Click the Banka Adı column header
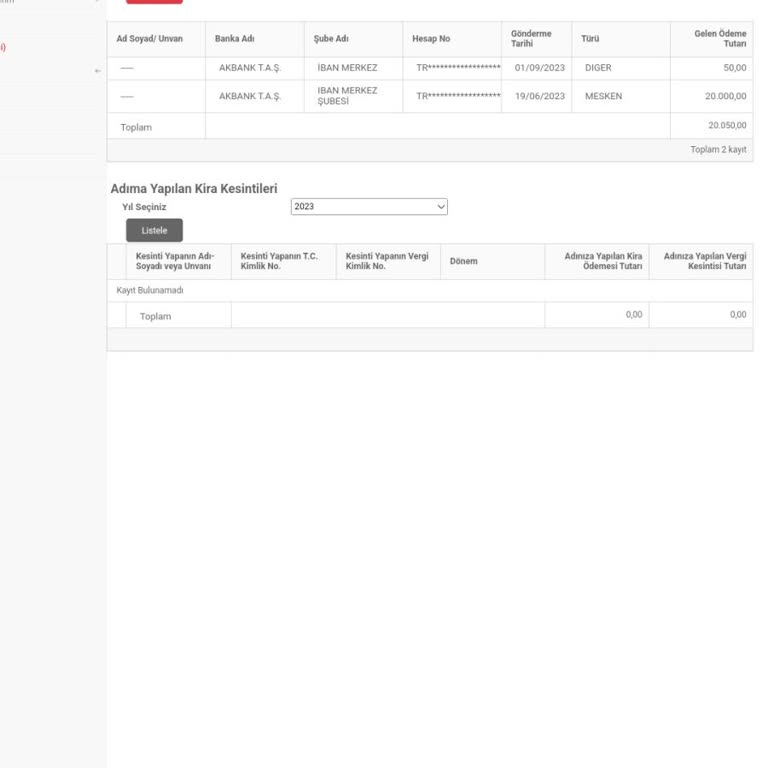The width and height of the screenshot is (768, 768). coord(234,39)
